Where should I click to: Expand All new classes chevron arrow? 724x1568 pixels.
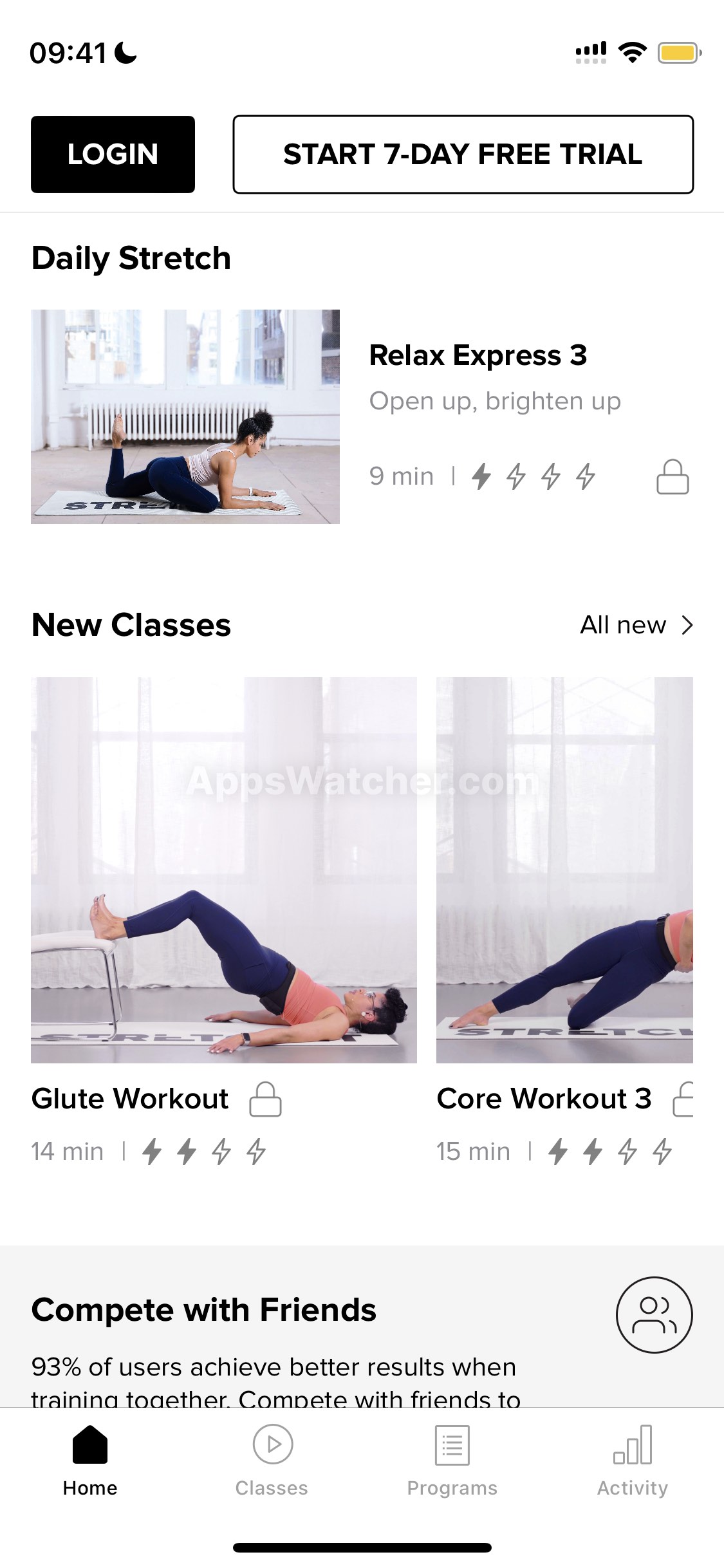[687, 625]
